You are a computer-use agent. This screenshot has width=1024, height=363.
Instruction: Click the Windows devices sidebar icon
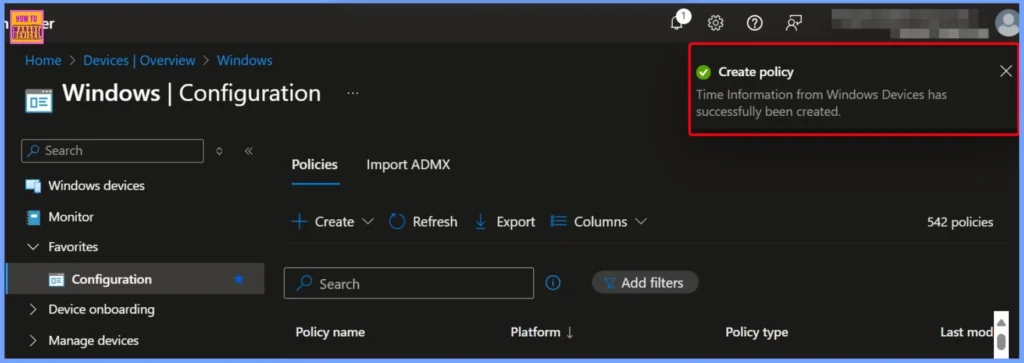coord(33,186)
